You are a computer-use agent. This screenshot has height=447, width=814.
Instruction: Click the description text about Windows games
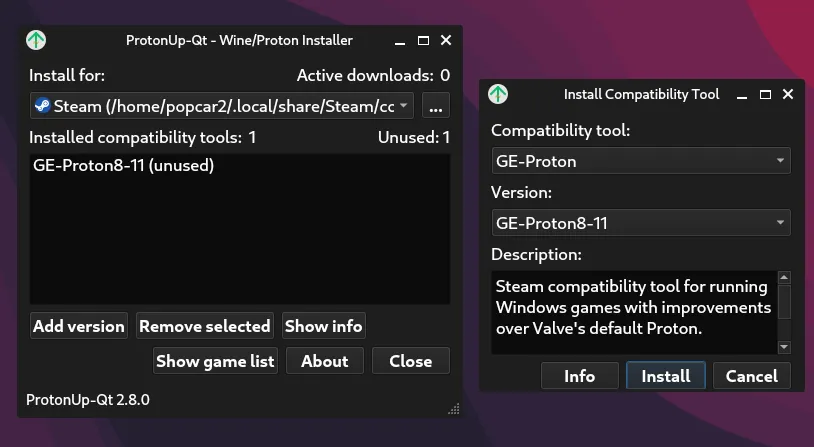pyautogui.click(x=633, y=307)
